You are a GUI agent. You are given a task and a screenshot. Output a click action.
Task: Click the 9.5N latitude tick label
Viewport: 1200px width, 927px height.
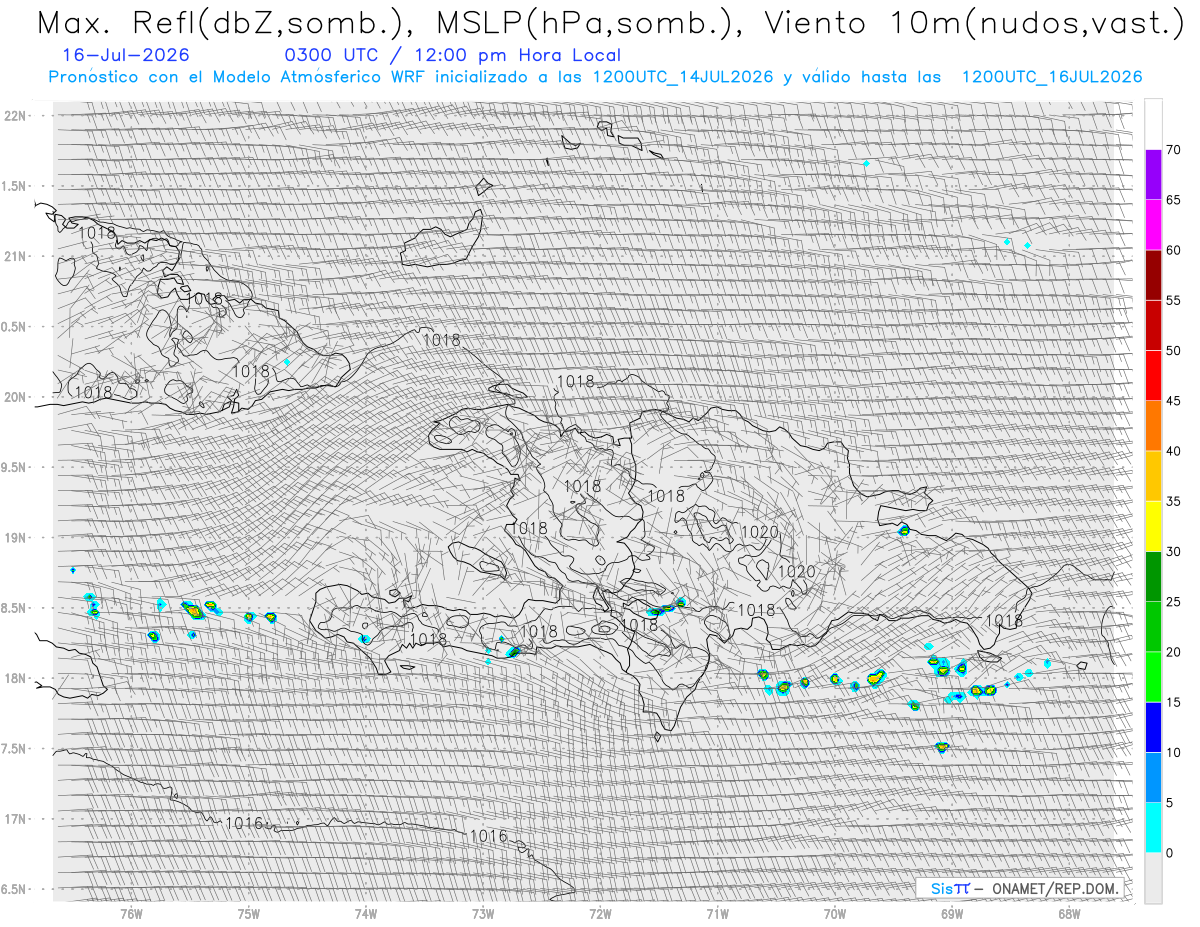[15, 467]
